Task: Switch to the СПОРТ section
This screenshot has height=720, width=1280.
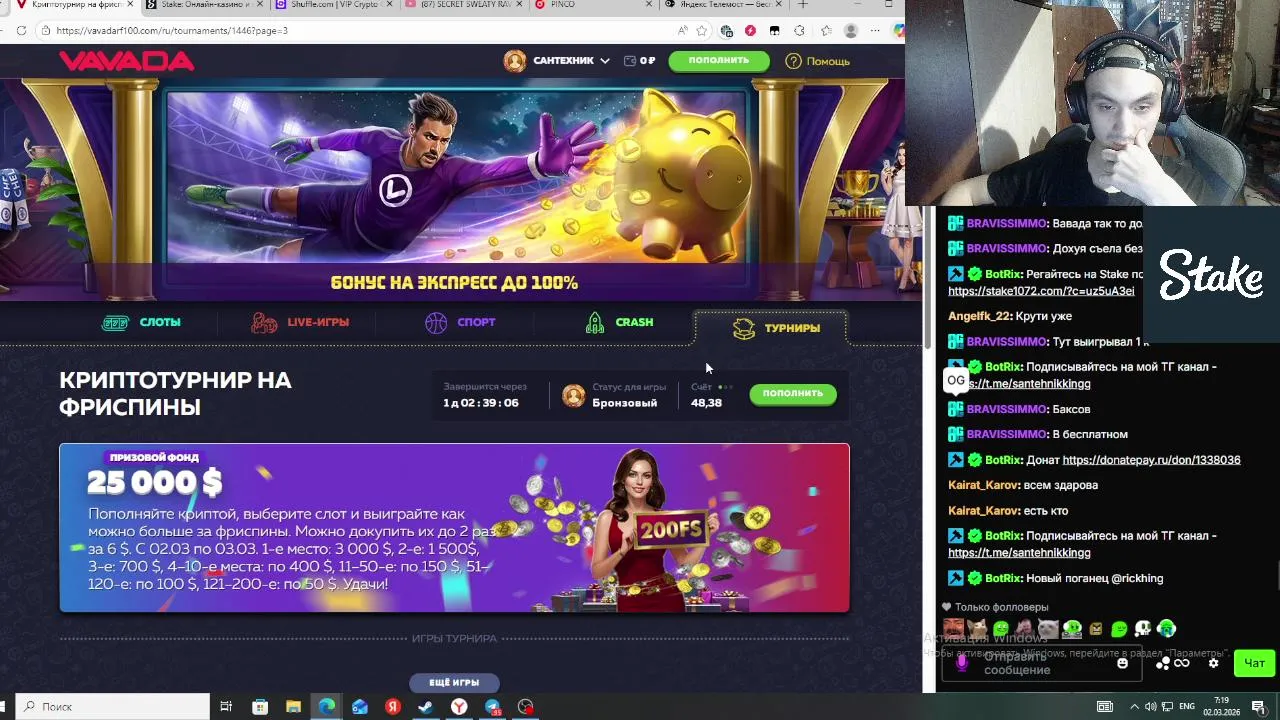Action: click(460, 322)
